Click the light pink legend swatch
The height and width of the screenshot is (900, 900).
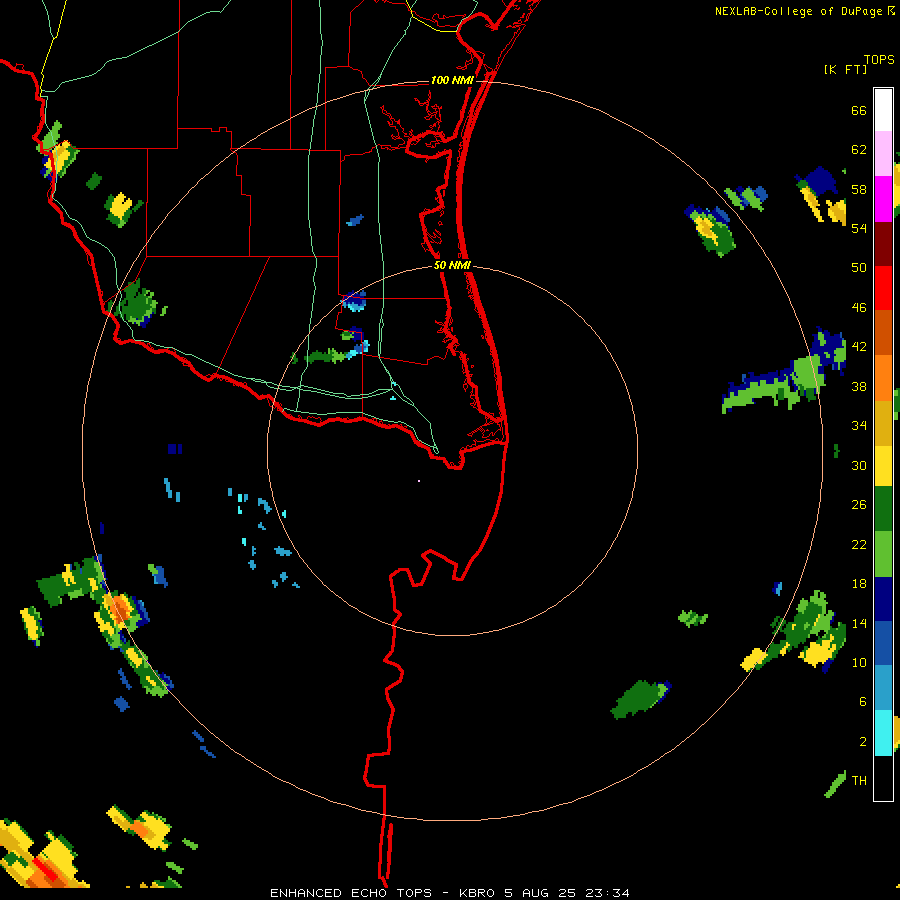[883, 154]
